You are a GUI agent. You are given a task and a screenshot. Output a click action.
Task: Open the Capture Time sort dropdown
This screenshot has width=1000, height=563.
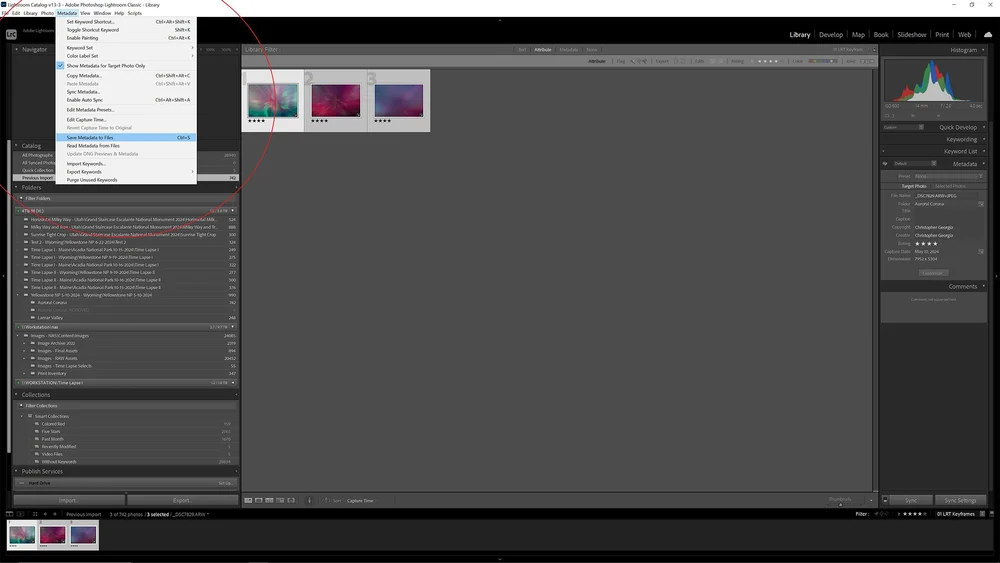pyautogui.click(x=362, y=501)
